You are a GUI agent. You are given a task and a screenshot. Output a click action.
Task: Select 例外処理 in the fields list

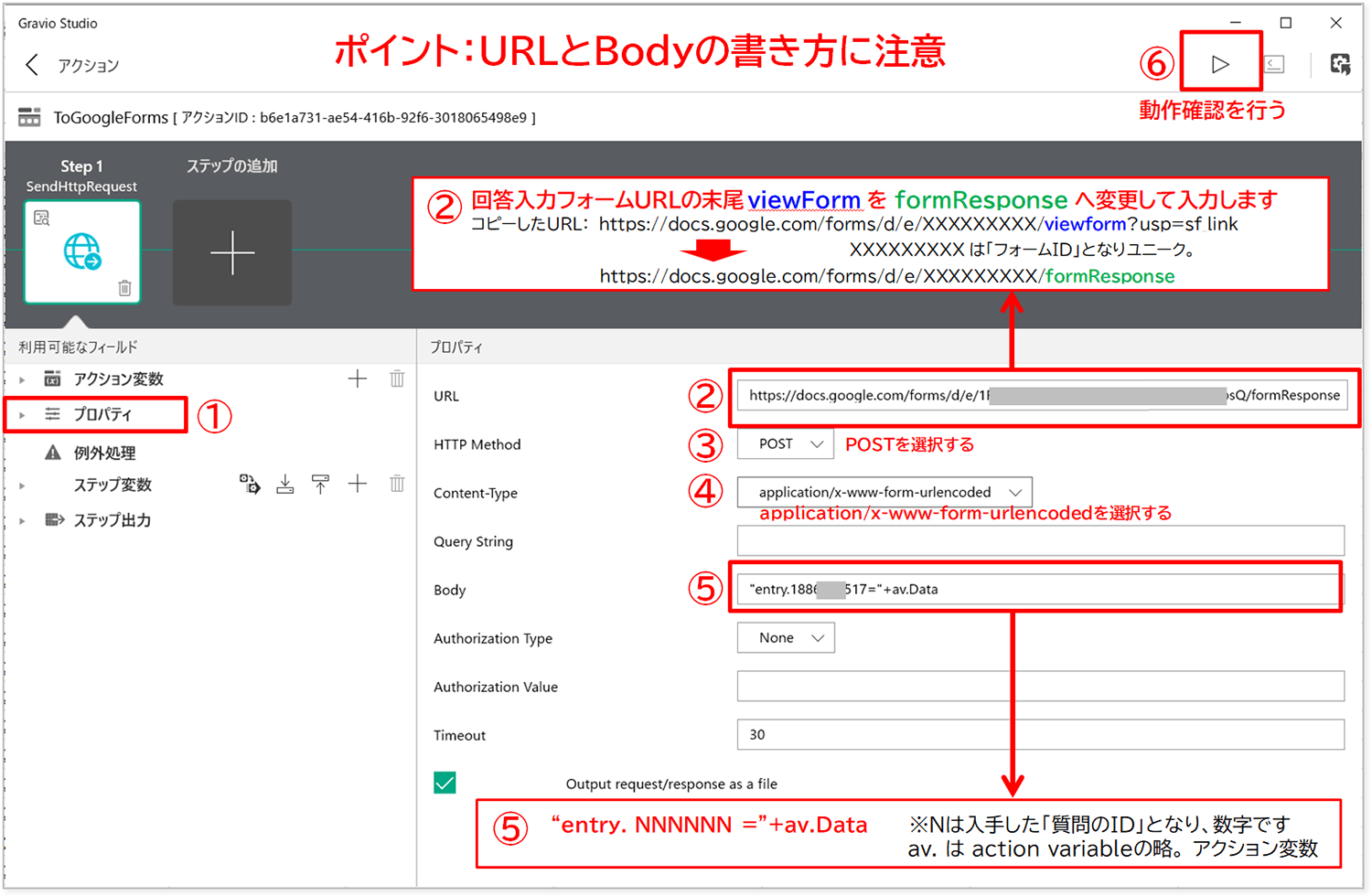tap(104, 453)
